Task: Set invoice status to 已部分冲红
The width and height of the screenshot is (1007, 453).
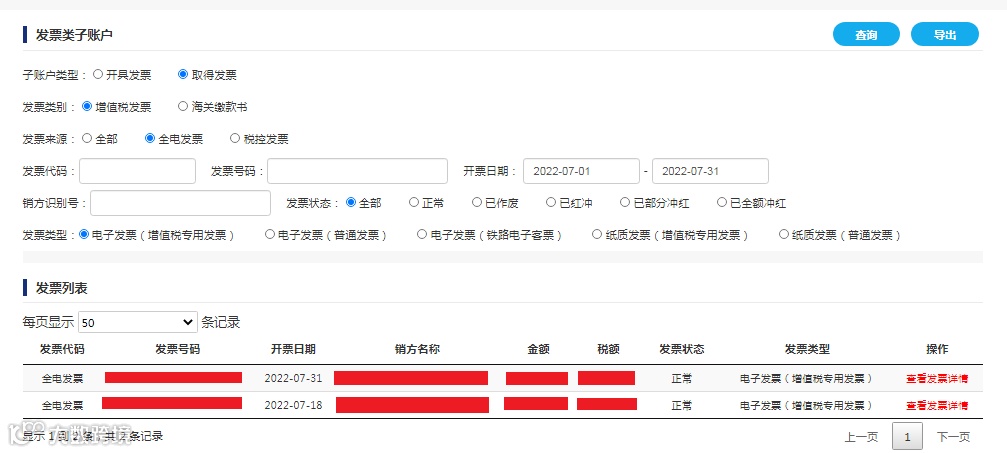Action: click(x=625, y=202)
